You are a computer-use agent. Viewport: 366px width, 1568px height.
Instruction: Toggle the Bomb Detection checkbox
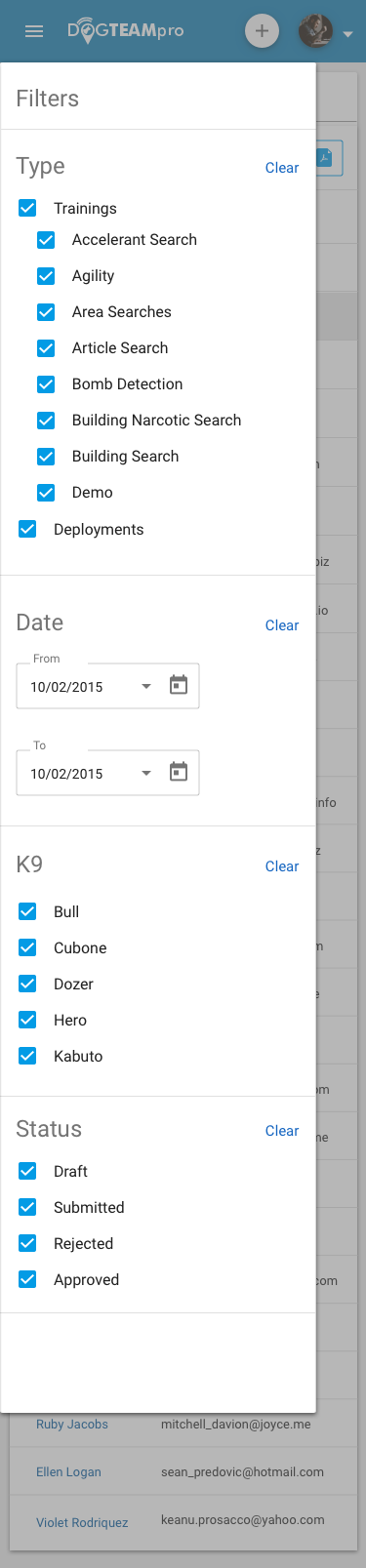coord(46,383)
